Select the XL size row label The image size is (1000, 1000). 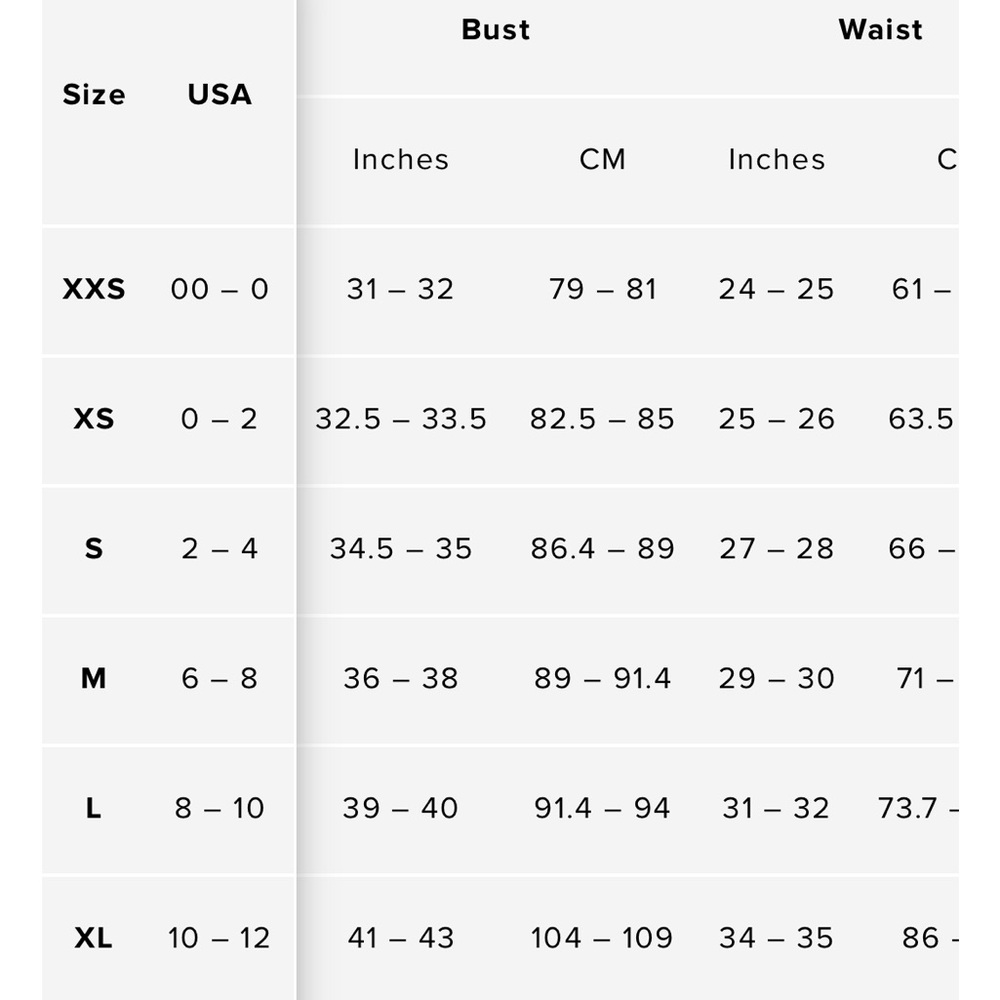click(94, 938)
